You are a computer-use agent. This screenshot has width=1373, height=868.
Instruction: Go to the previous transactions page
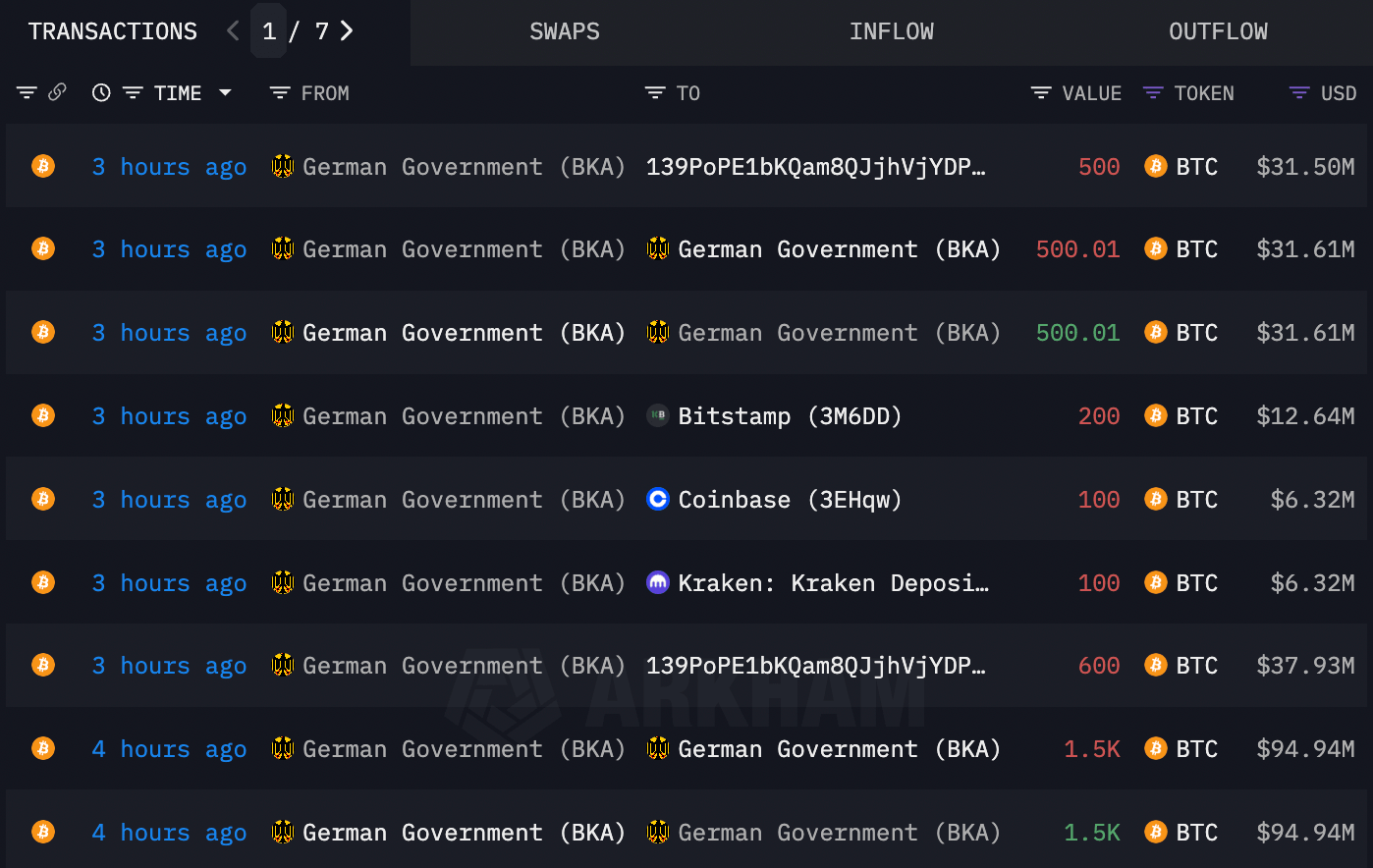[x=233, y=31]
